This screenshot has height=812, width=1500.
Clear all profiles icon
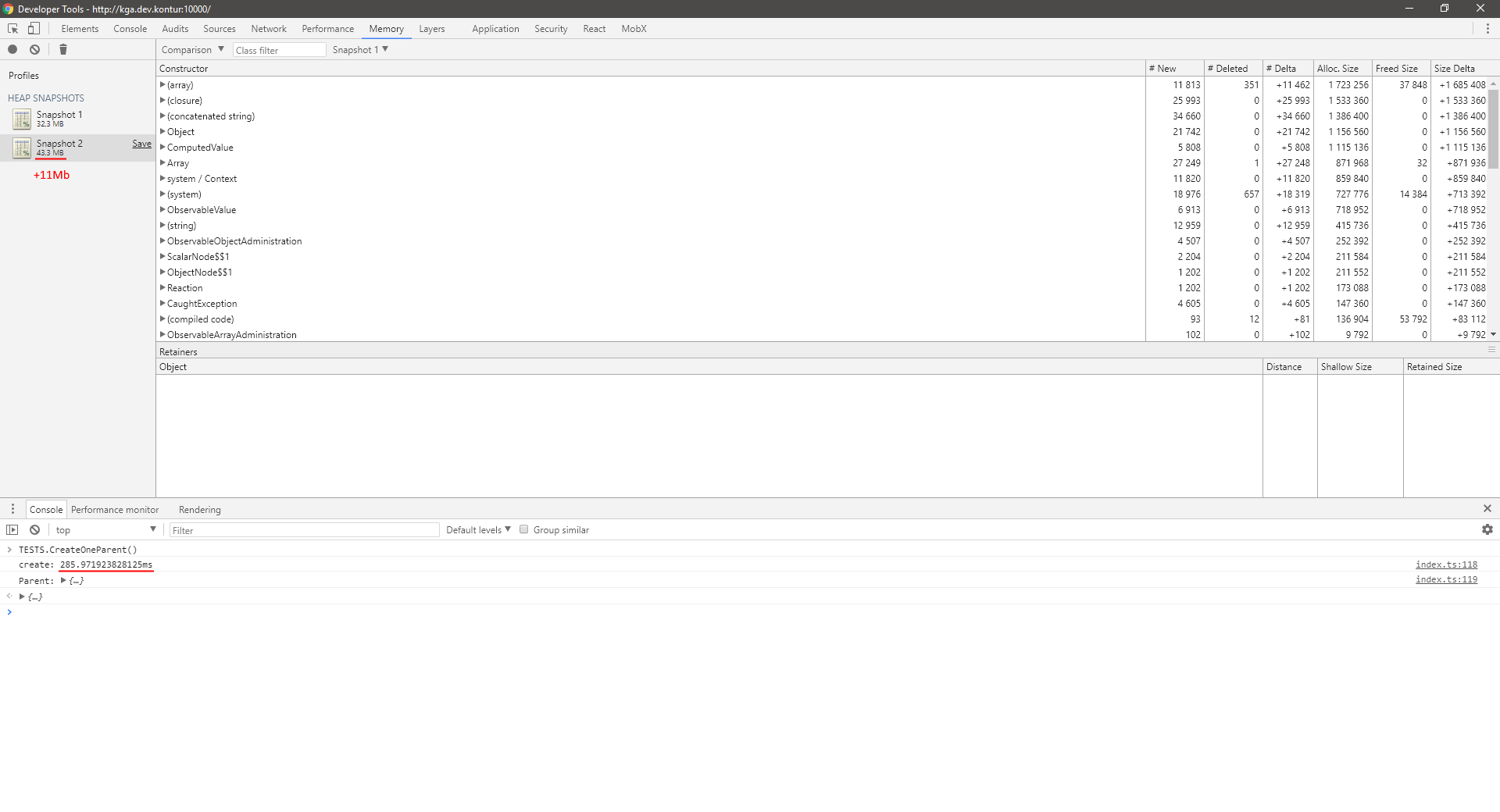point(35,49)
